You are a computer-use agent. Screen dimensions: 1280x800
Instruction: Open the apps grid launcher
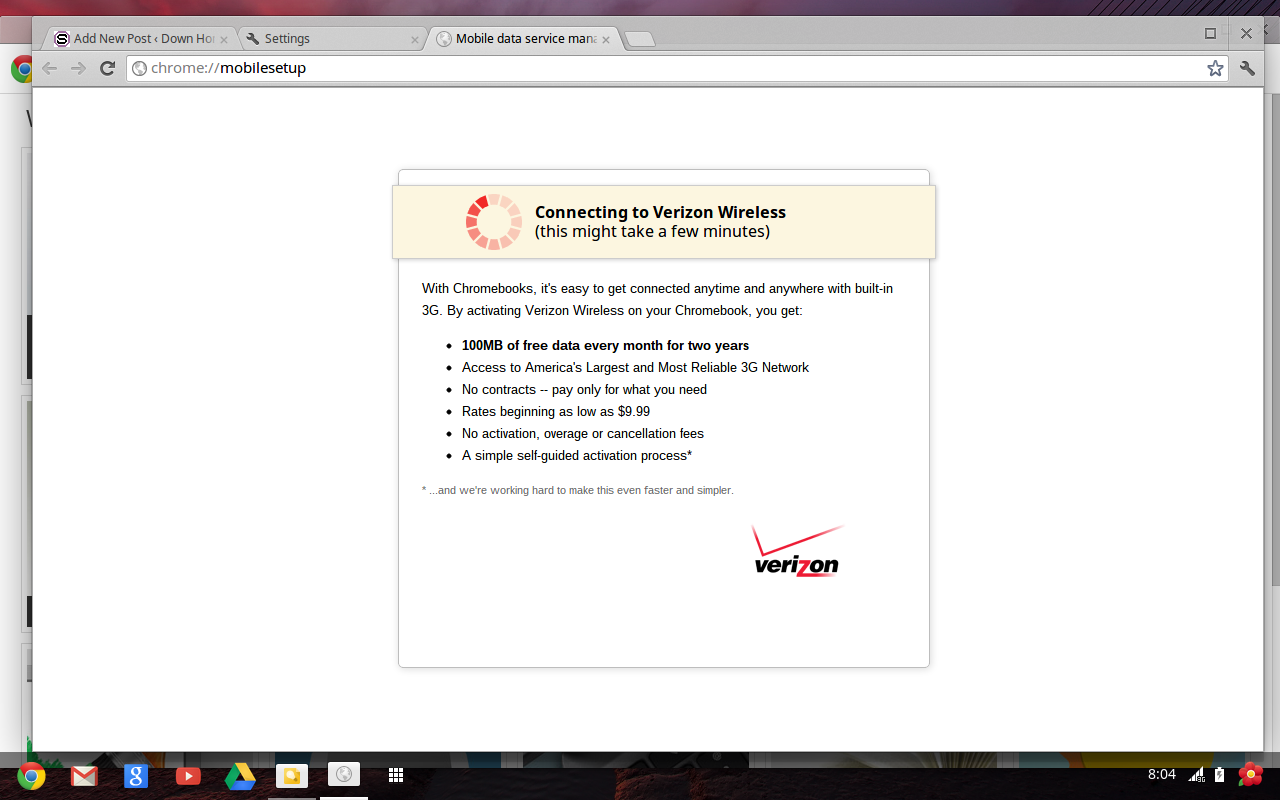[396, 775]
